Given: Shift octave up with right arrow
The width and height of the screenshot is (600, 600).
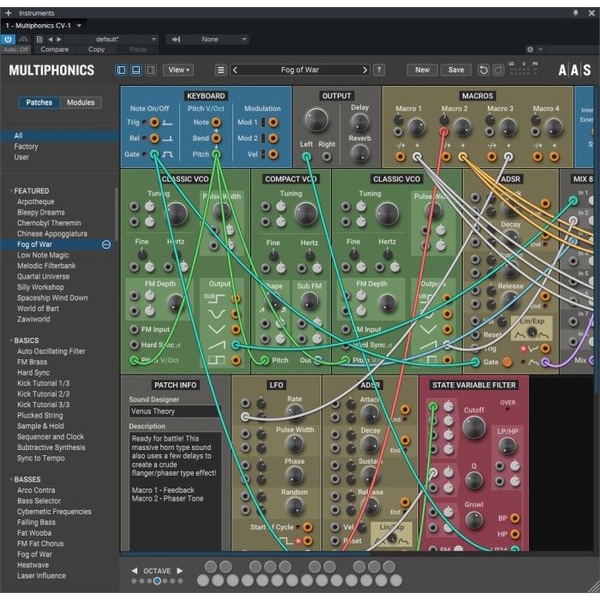Looking at the screenshot, I should point(180,571).
